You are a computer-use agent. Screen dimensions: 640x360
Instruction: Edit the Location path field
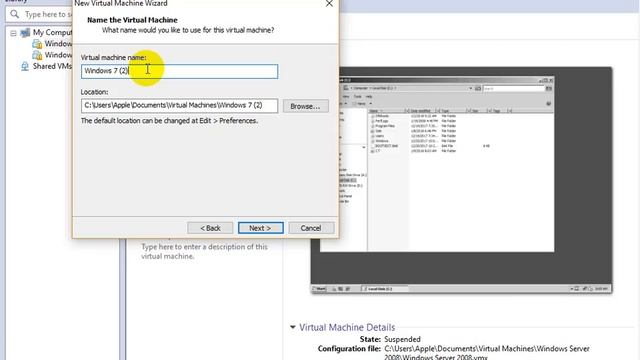click(x=179, y=106)
